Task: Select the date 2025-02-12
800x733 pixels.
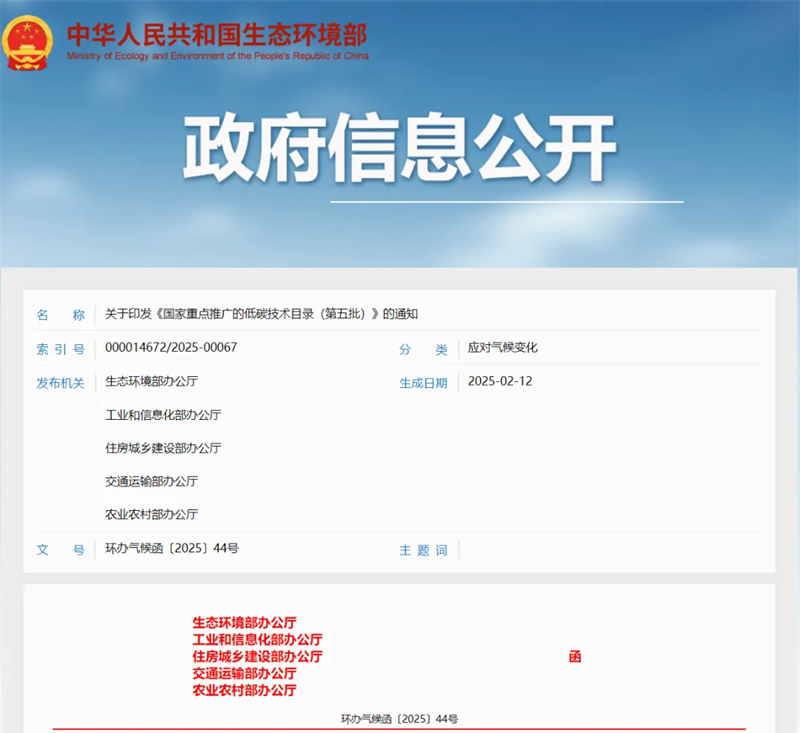Action: point(500,381)
